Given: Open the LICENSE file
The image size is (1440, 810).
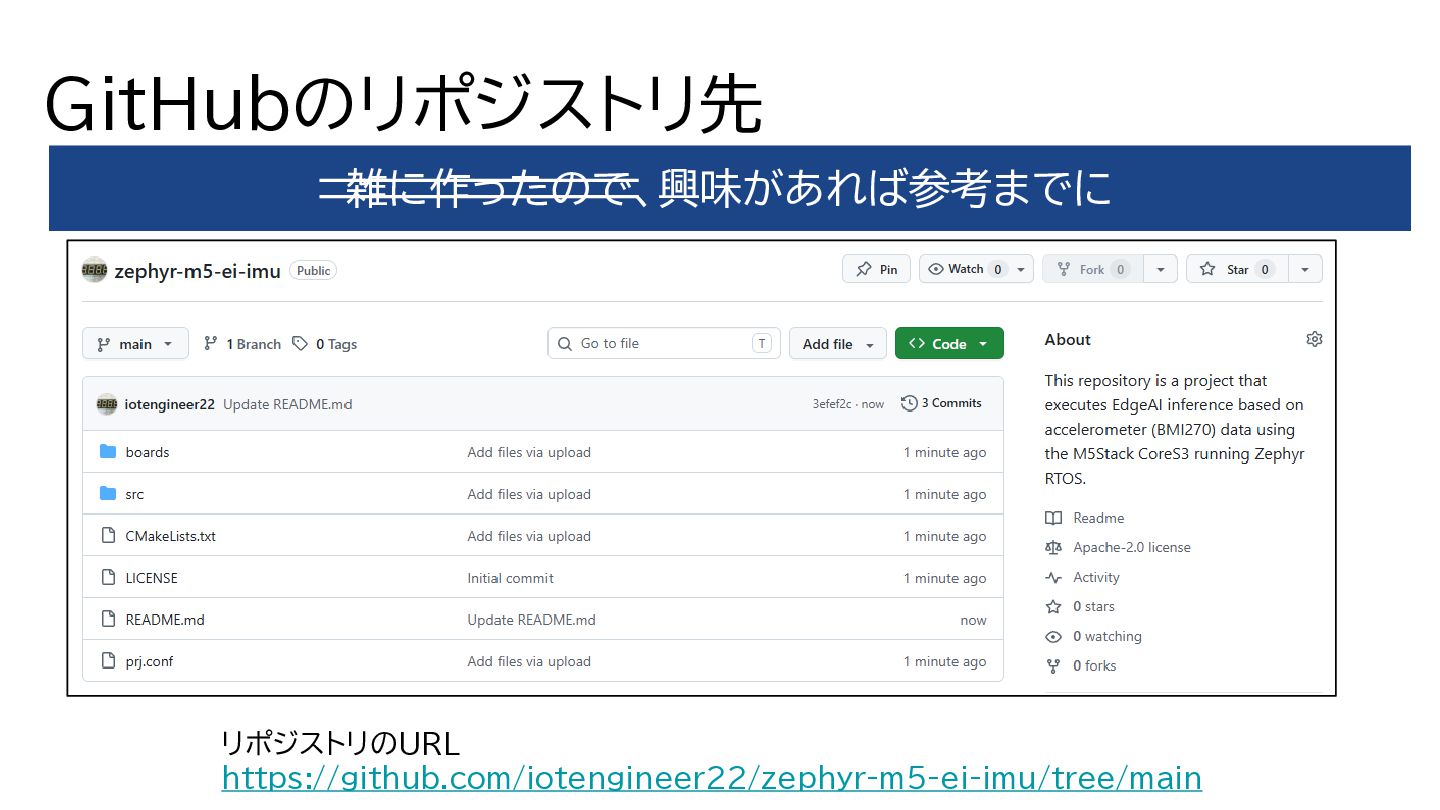Looking at the screenshot, I should (151, 578).
